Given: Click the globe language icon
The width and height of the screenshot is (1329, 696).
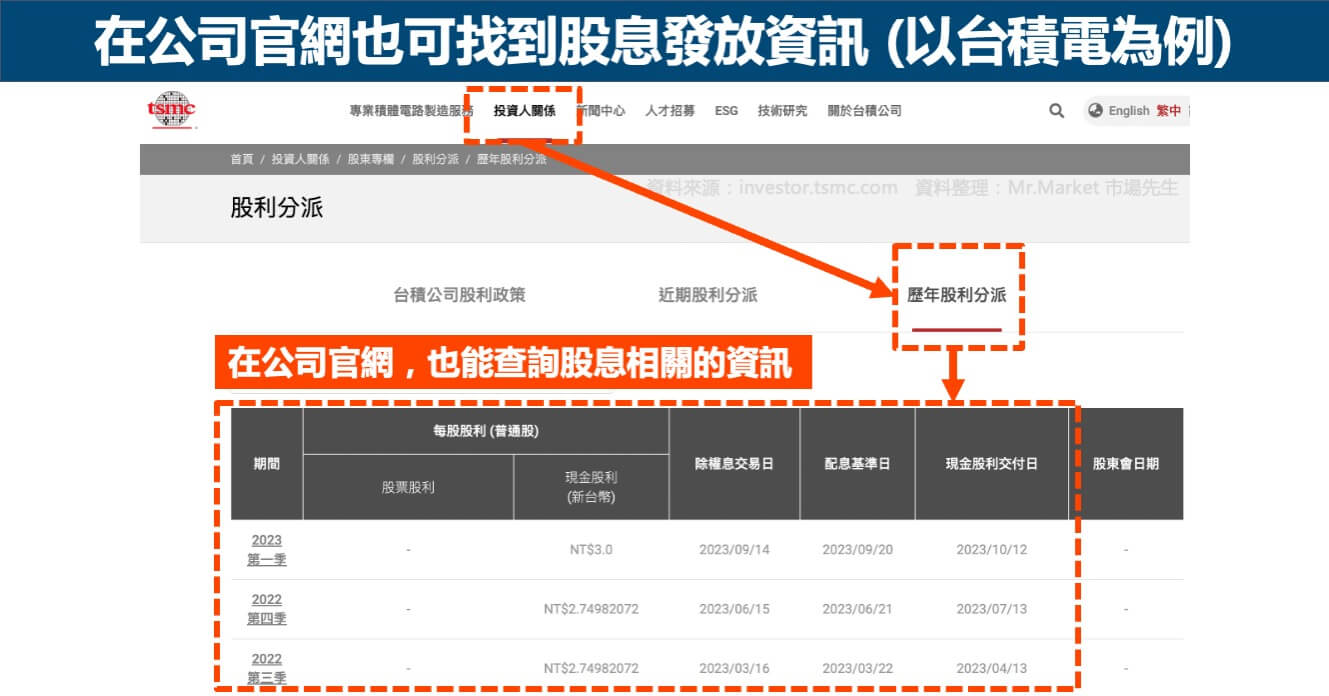Looking at the screenshot, I should pyautogui.click(x=1095, y=111).
